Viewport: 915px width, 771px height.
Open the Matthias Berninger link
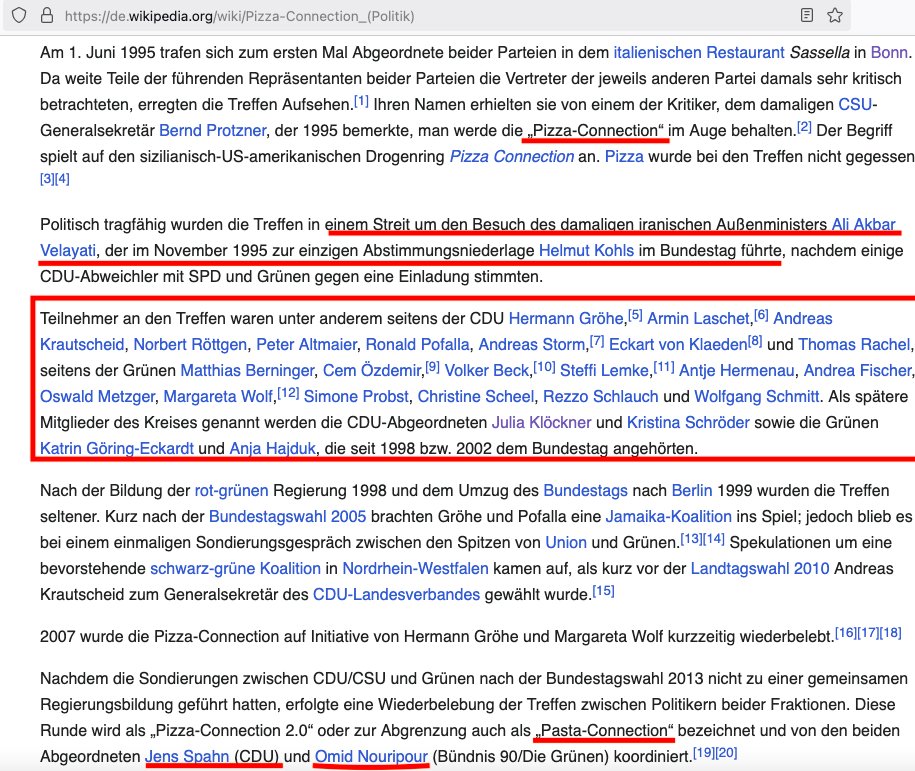pyautogui.click(x=247, y=370)
